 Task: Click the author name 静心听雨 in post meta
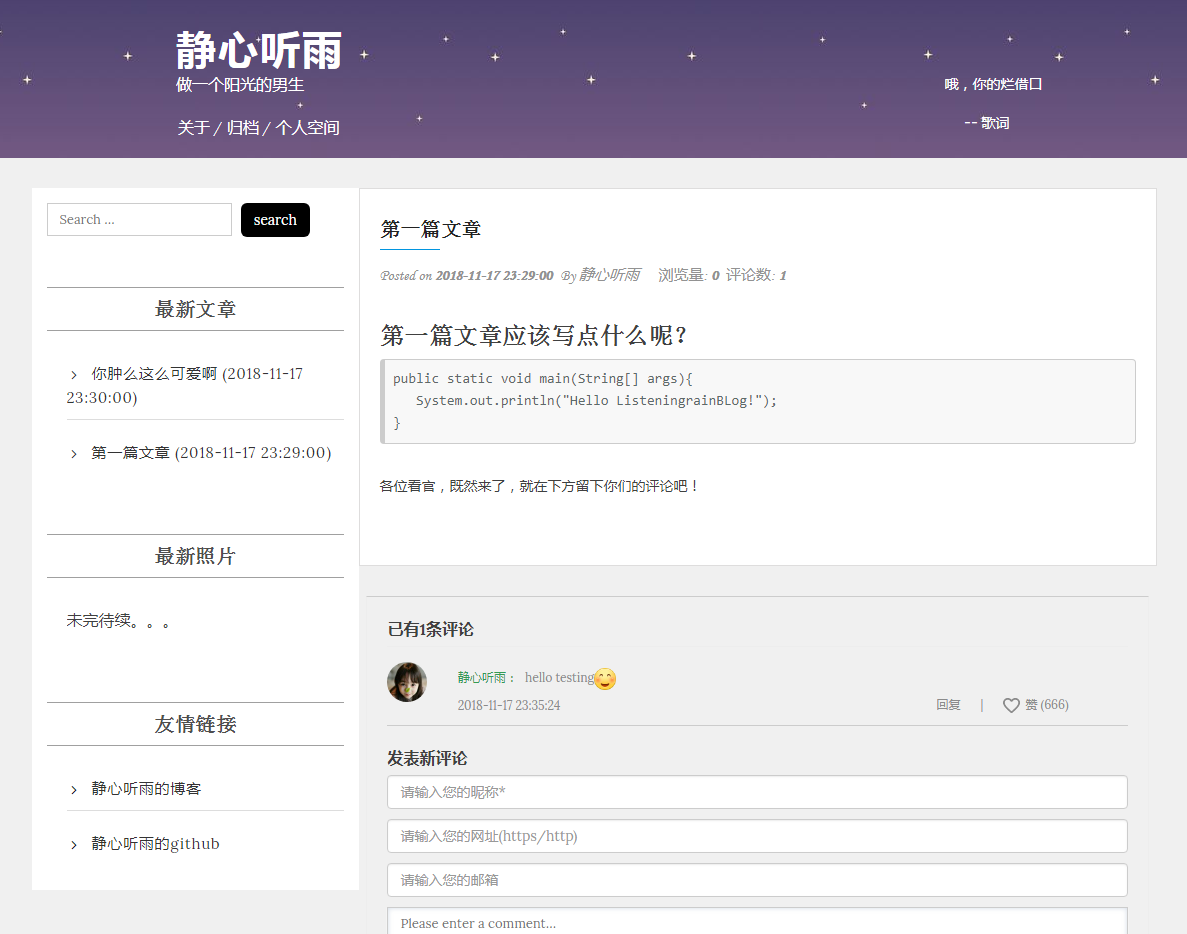click(x=609, y=275)
